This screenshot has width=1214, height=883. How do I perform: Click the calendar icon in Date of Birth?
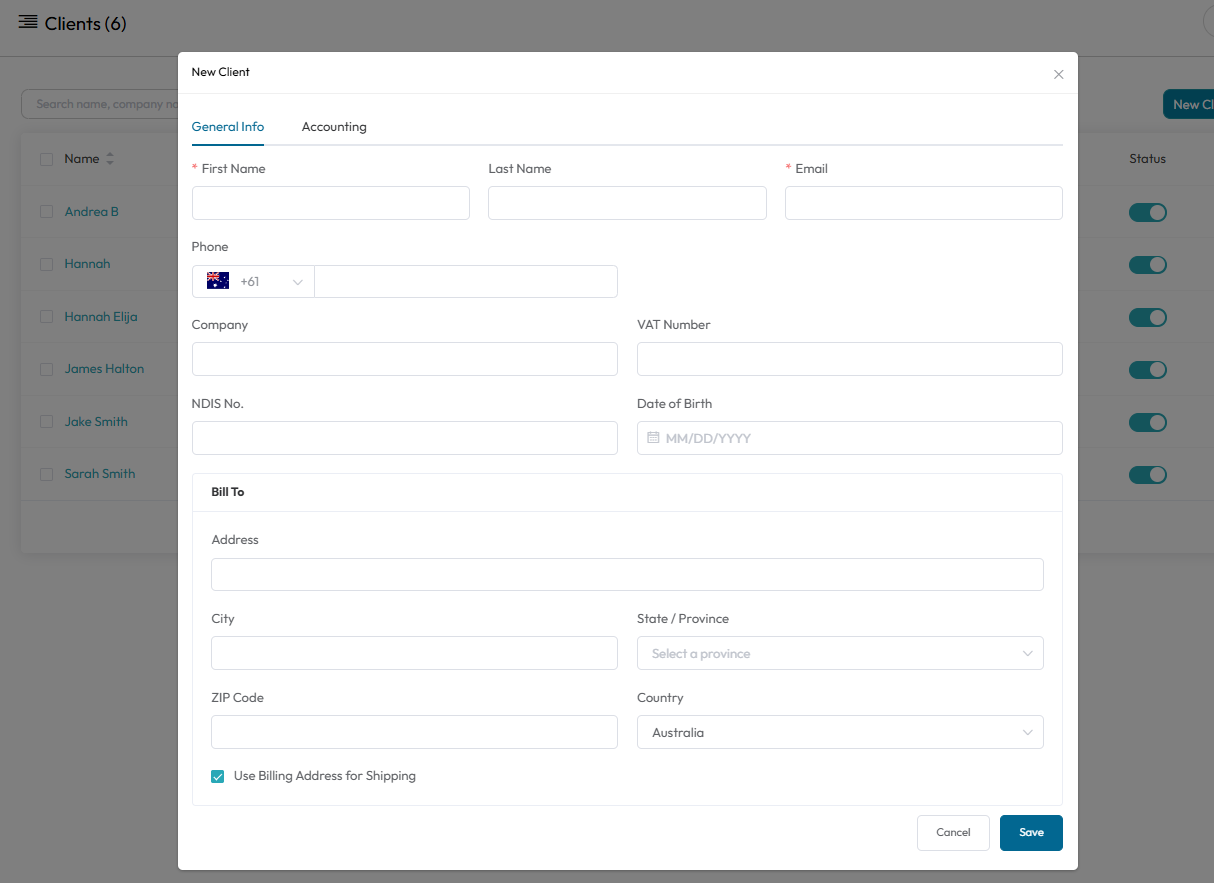point(653,438)
